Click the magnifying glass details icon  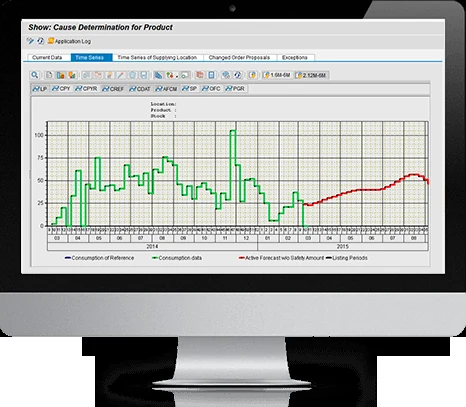coord(34,75)
